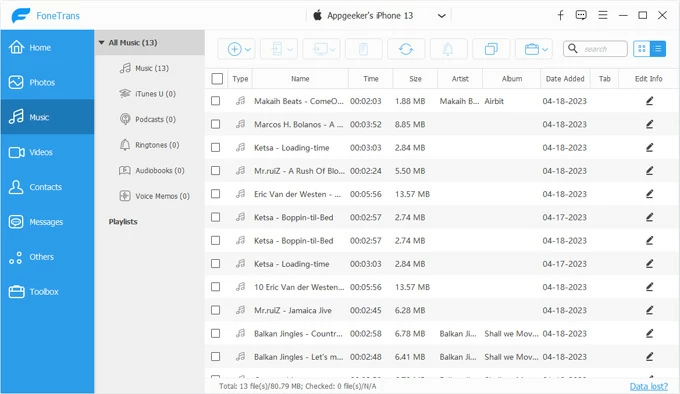Go to the Toolbox sidebar section
Viewport: 680px width, 394px height.
pos(47,292)
